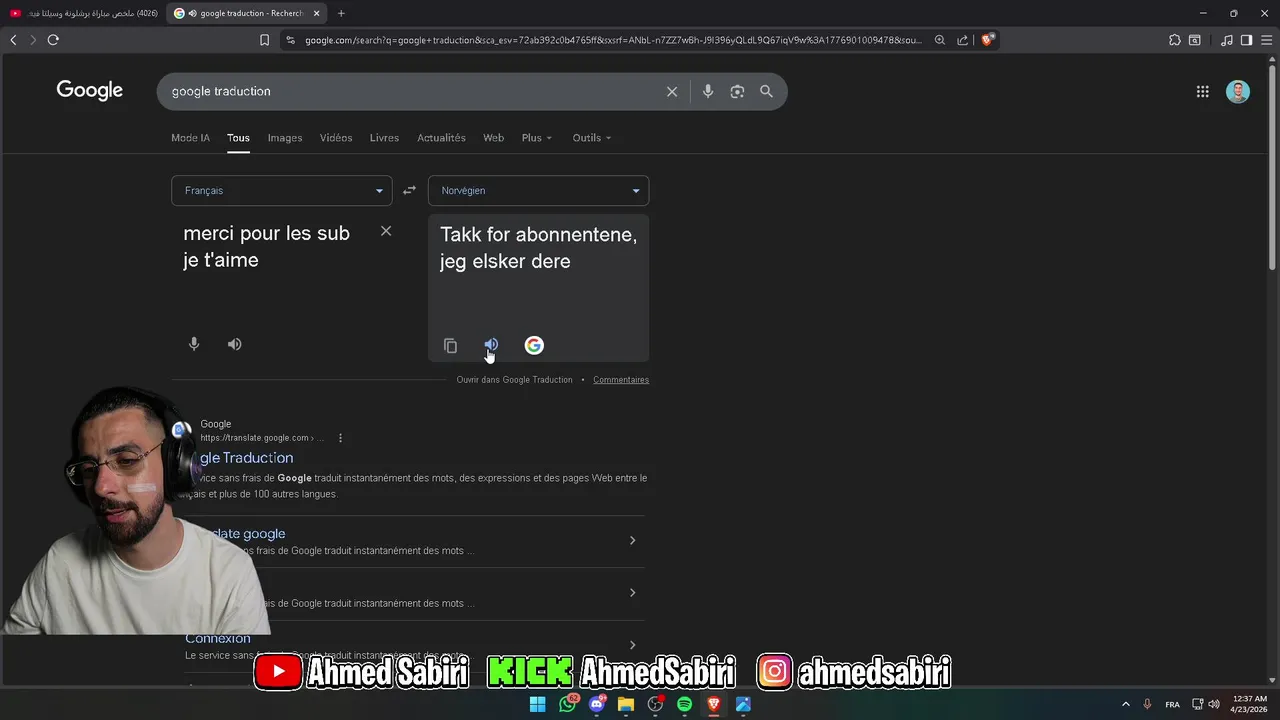
Task: Click the Google G icon under translation
Action: pos(534,345)
